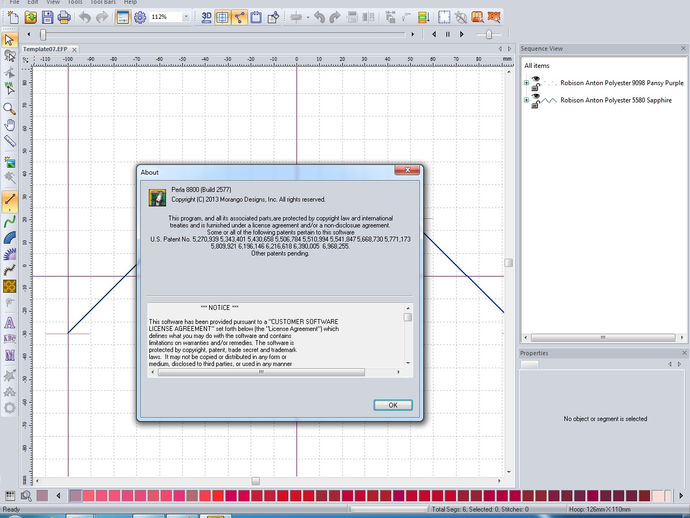
Task: Toggle the hoop display button
Action: 256,17
